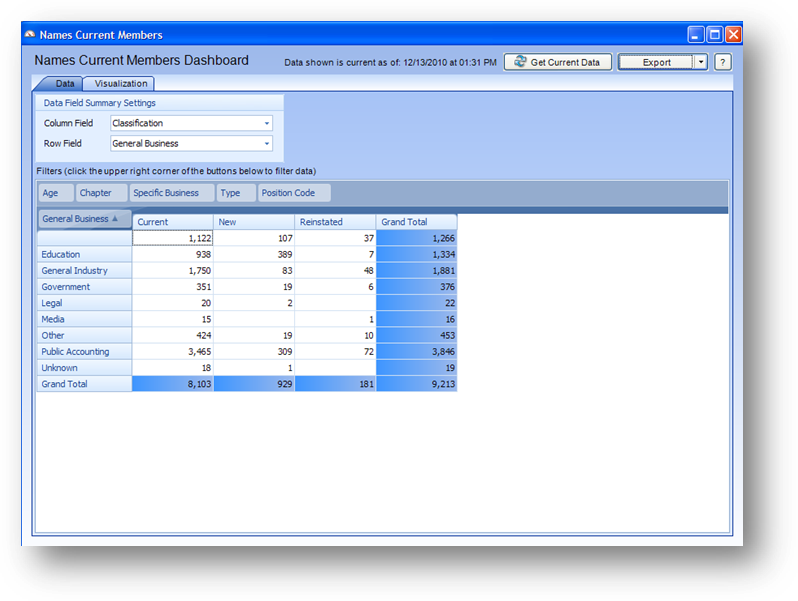Click the Get Current Data refresh icon
Image resolution: width=798 pixels, height=601 pixels.
[x=520, y=62]
